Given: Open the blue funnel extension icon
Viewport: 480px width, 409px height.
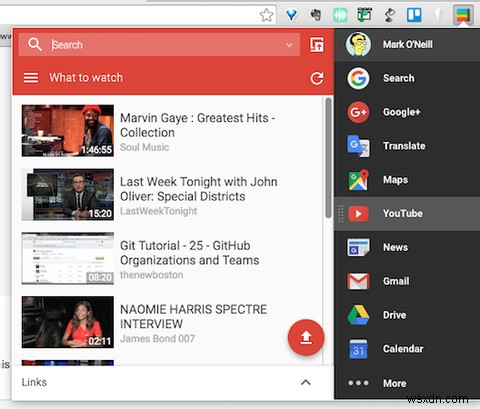Looking at the screenshot, I should [291, 15].
